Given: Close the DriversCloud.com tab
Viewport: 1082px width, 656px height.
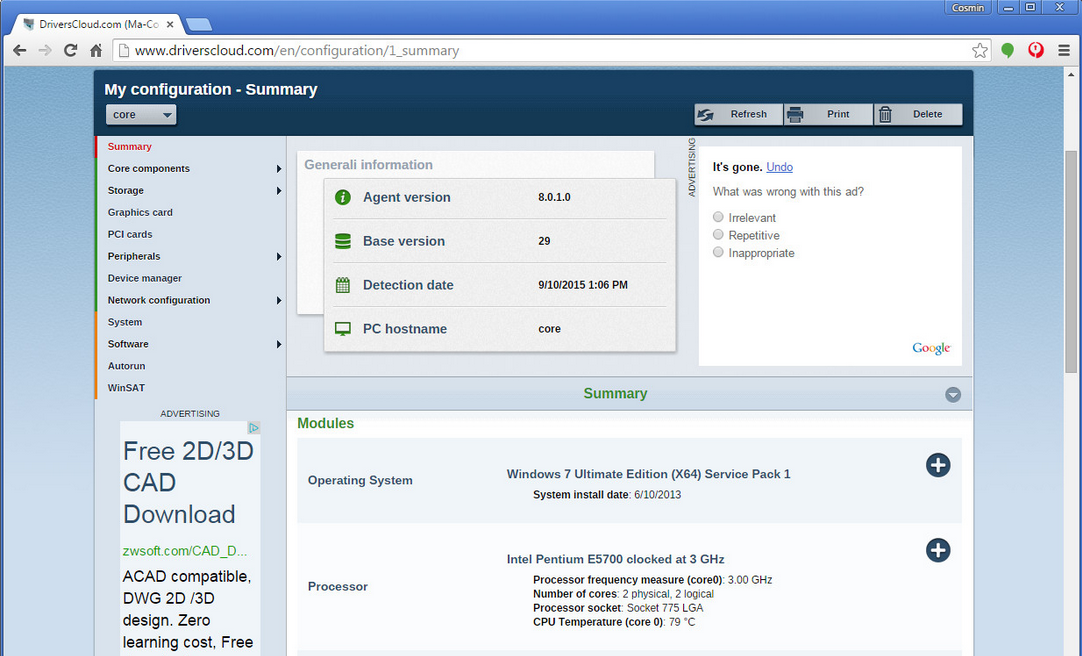Looking at the screenshot, I should 170,24.
